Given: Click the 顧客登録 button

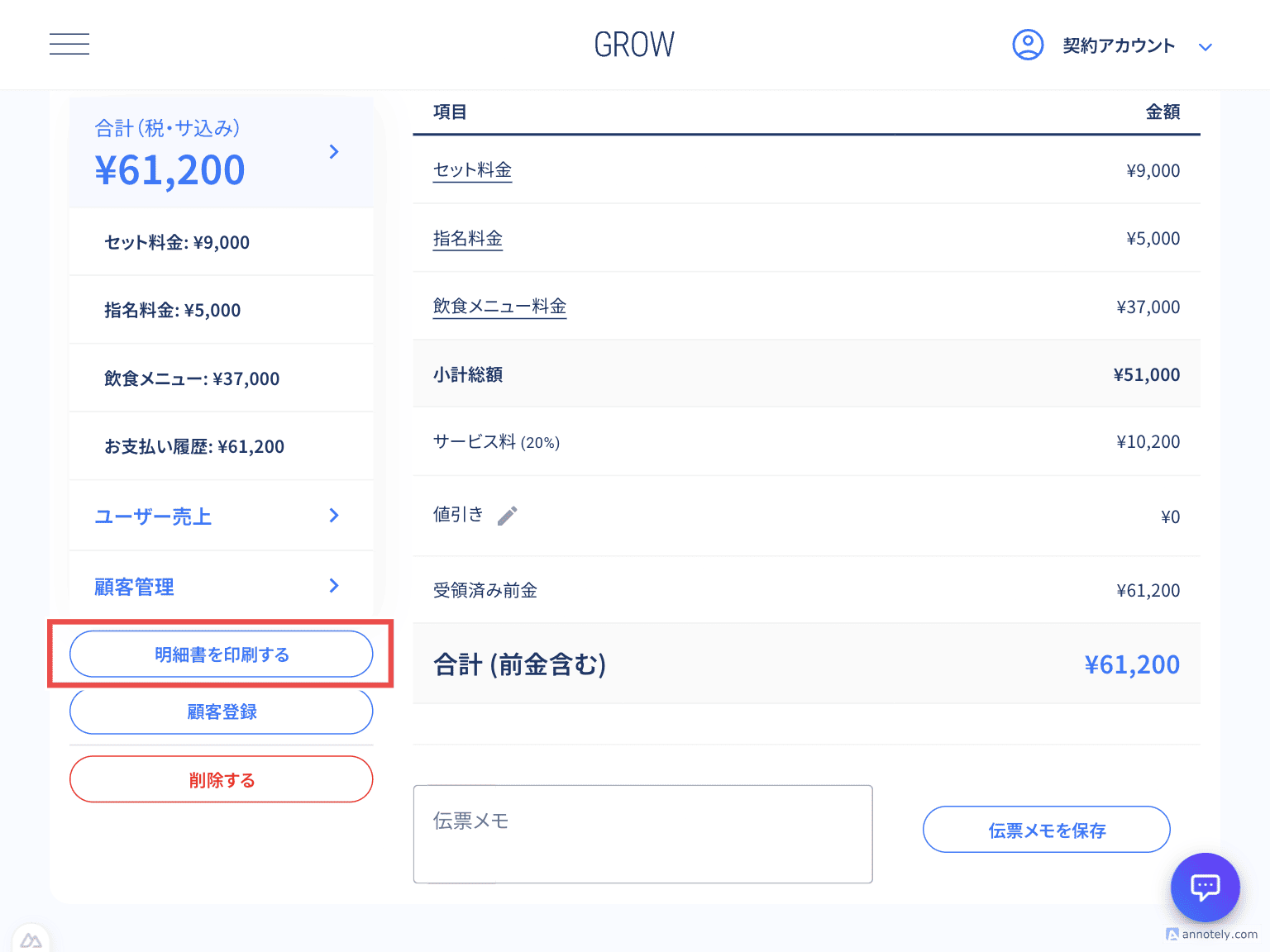Looking at the screenshot, I should pos(221,711).
